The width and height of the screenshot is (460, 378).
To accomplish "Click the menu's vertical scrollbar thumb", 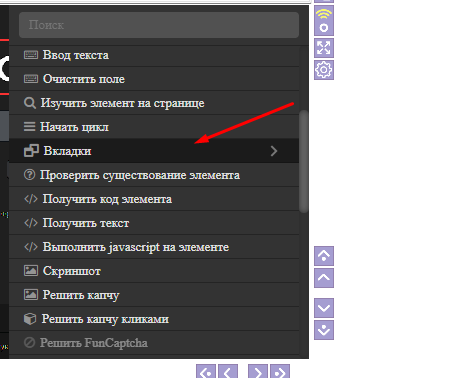I will (x=304, y=161).
